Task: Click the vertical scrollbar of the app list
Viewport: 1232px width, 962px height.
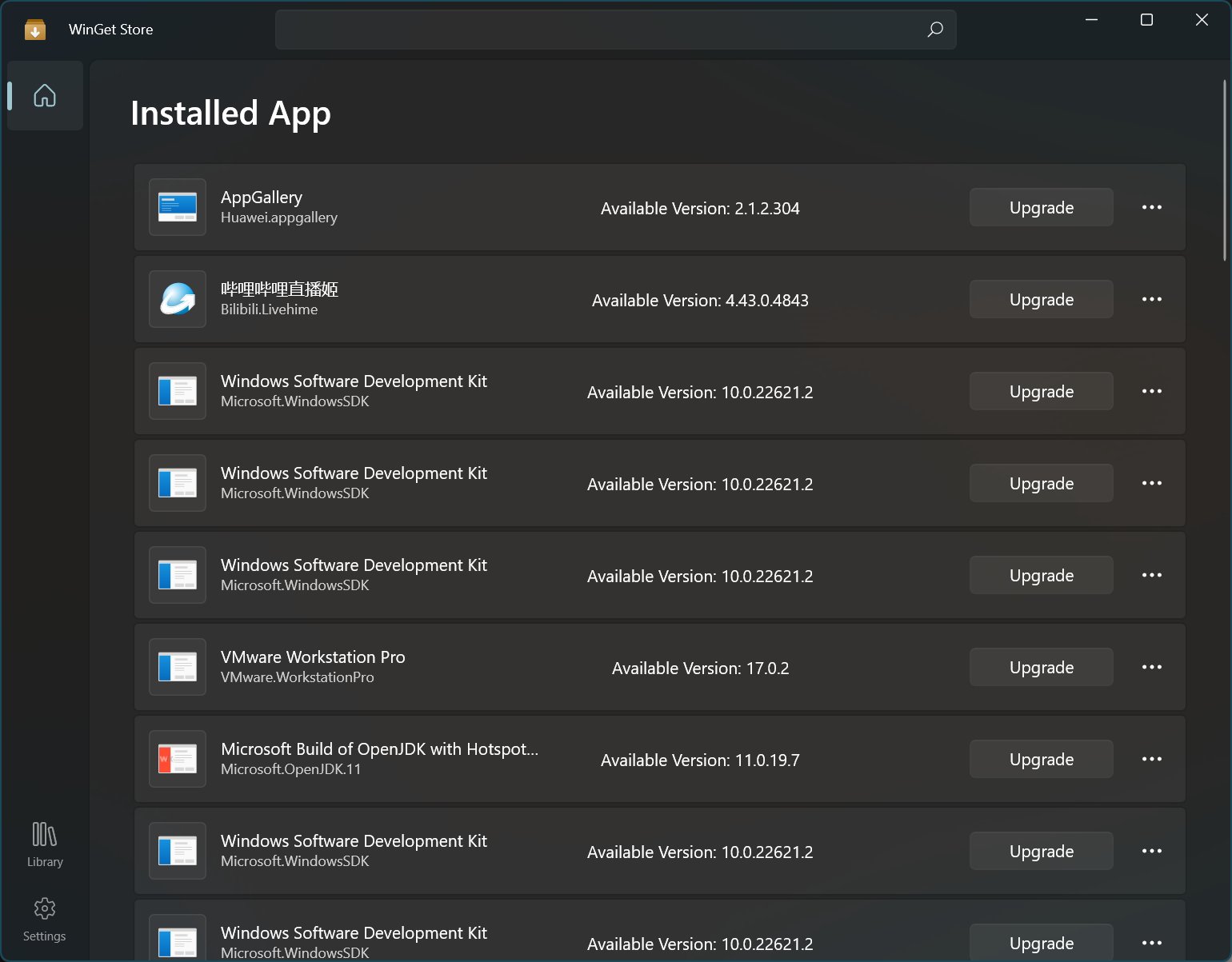Action: coord(1225,170)
